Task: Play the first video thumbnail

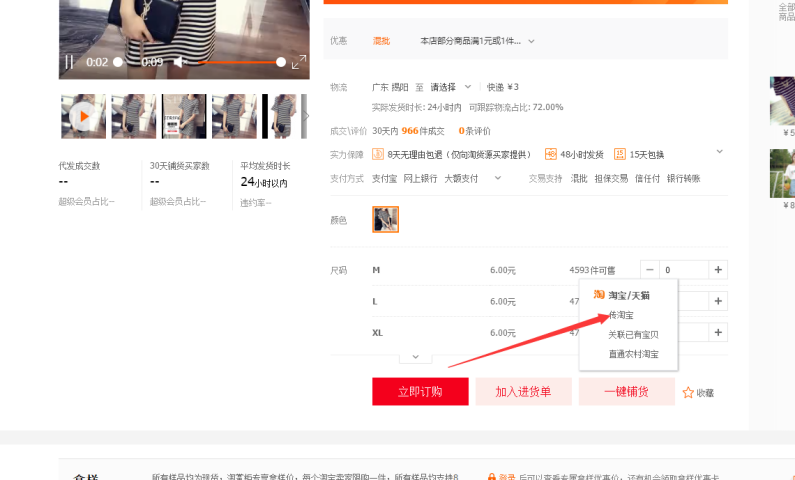Action: (x=84, y=116)
